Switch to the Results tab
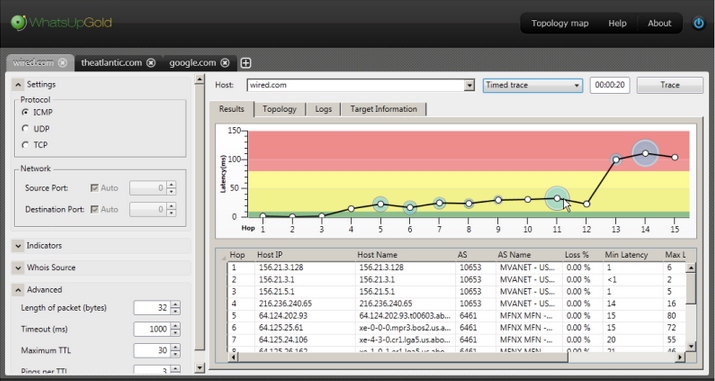 pyautogui.click(x=232, y=109)
